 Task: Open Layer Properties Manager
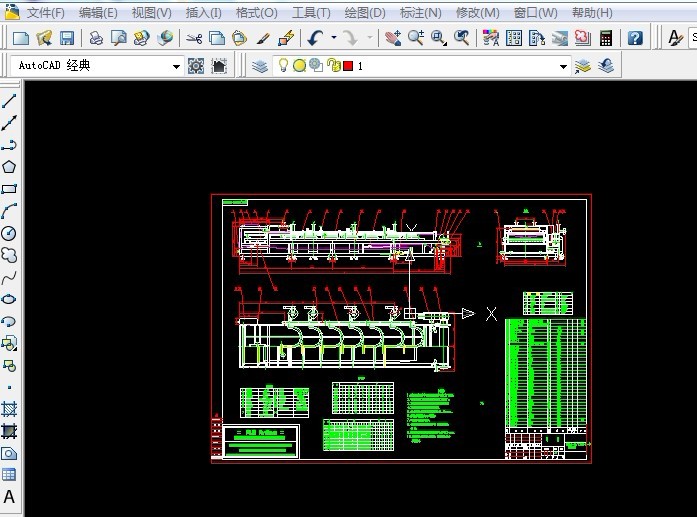[260, 66]
